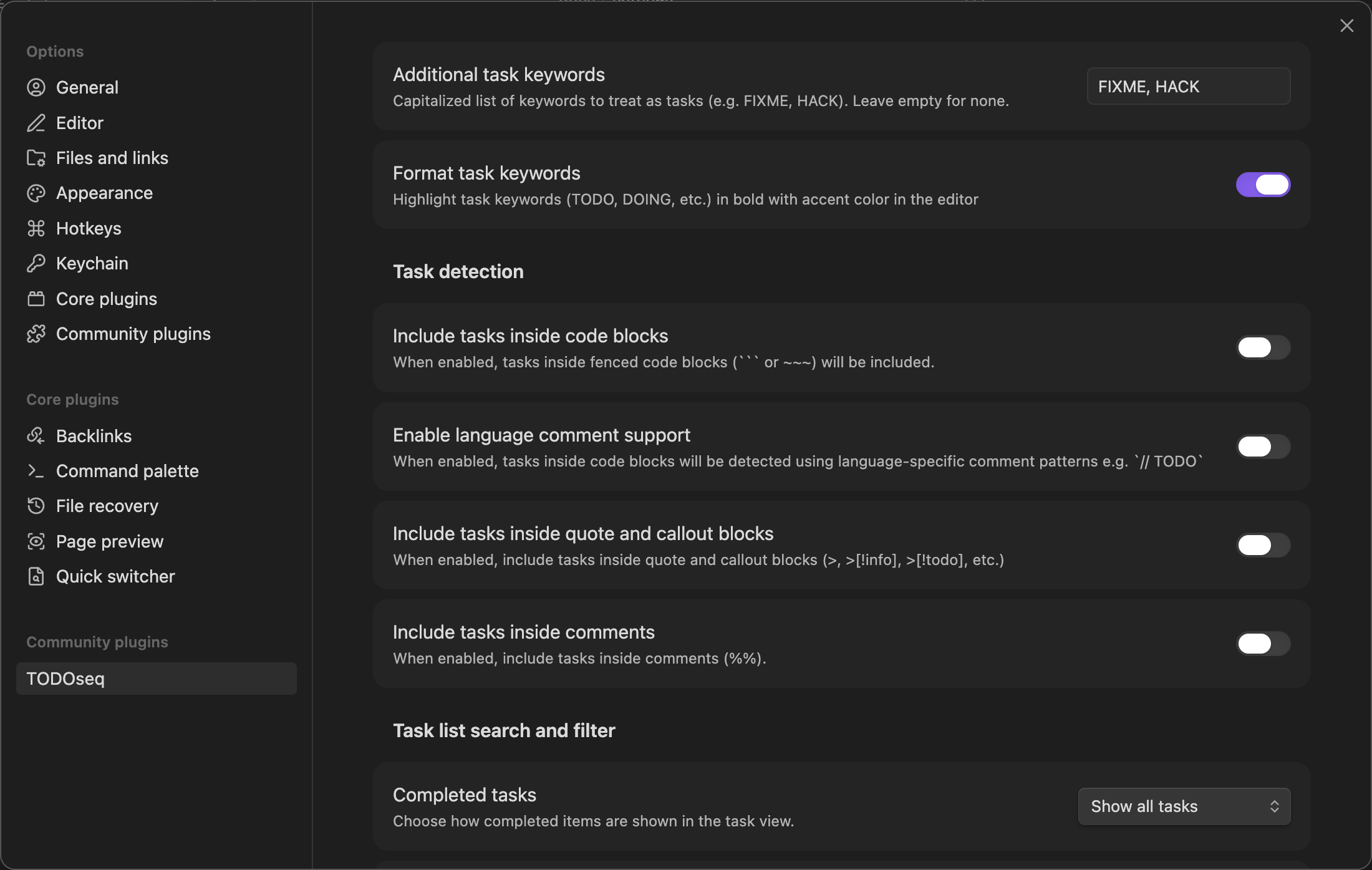Disable Format task keywords
Image resolution: width=1372 pixels, height=870 pixels.
(1262, 185)
